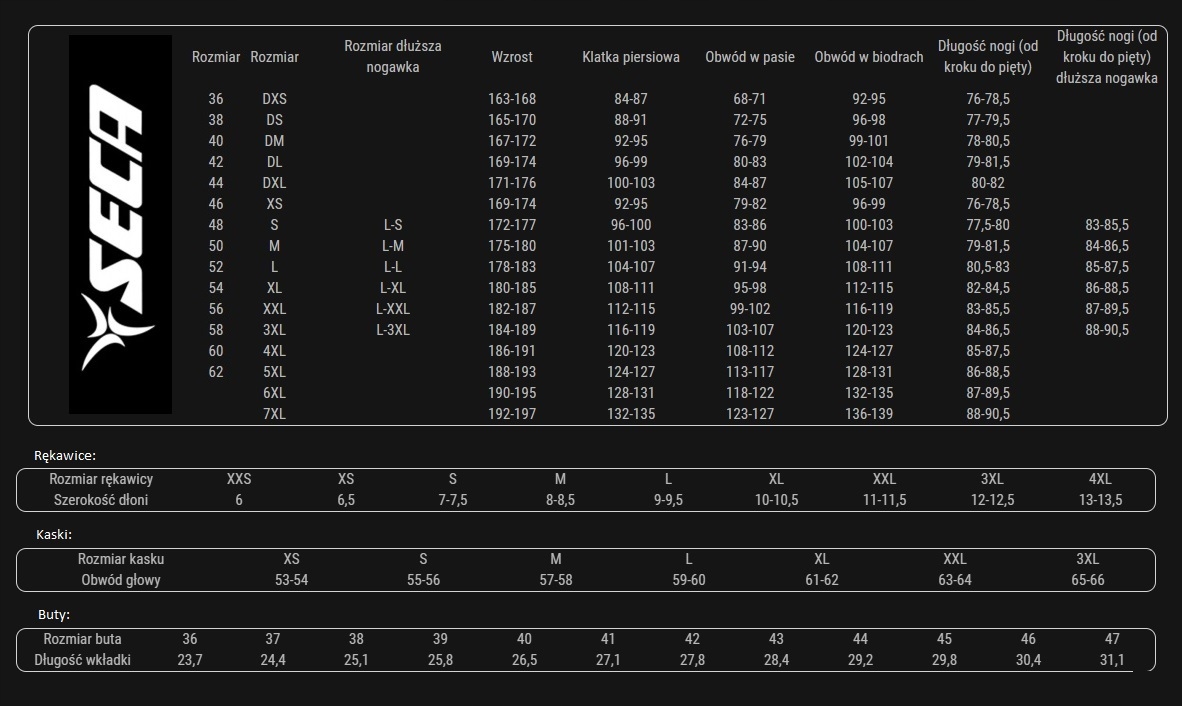Viewport: 1182px width, 706px height.
Task: Click the 'Obwód w pasie' header
Action: [750, 57]
